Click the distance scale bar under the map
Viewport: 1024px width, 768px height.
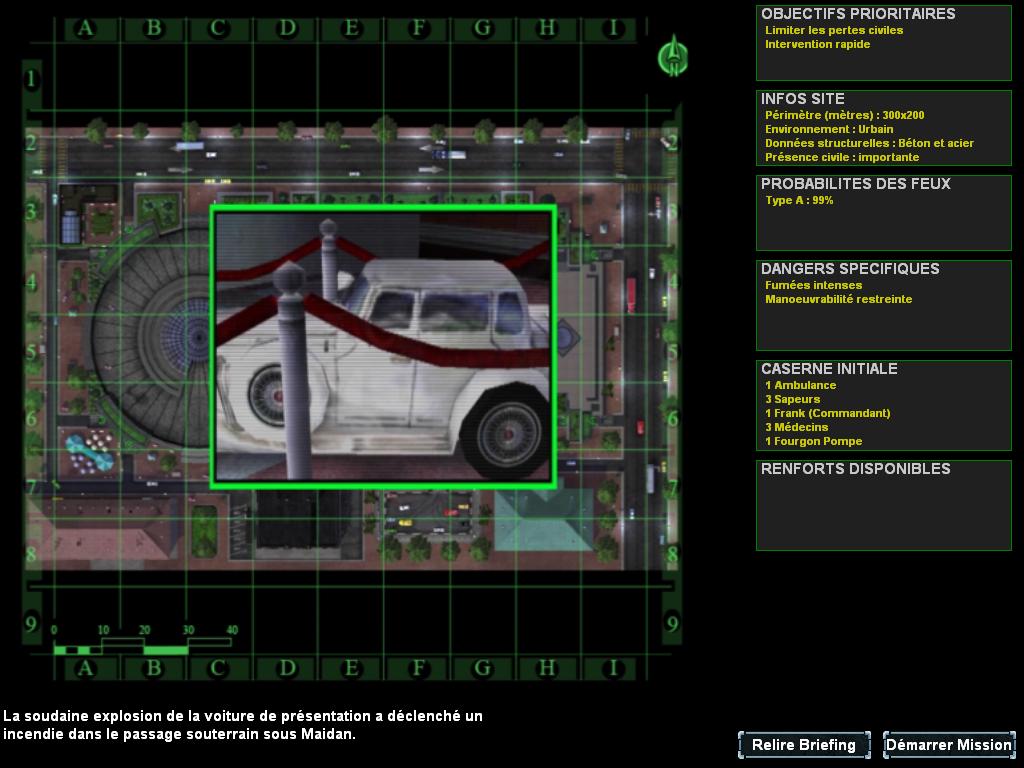[143, 643]
